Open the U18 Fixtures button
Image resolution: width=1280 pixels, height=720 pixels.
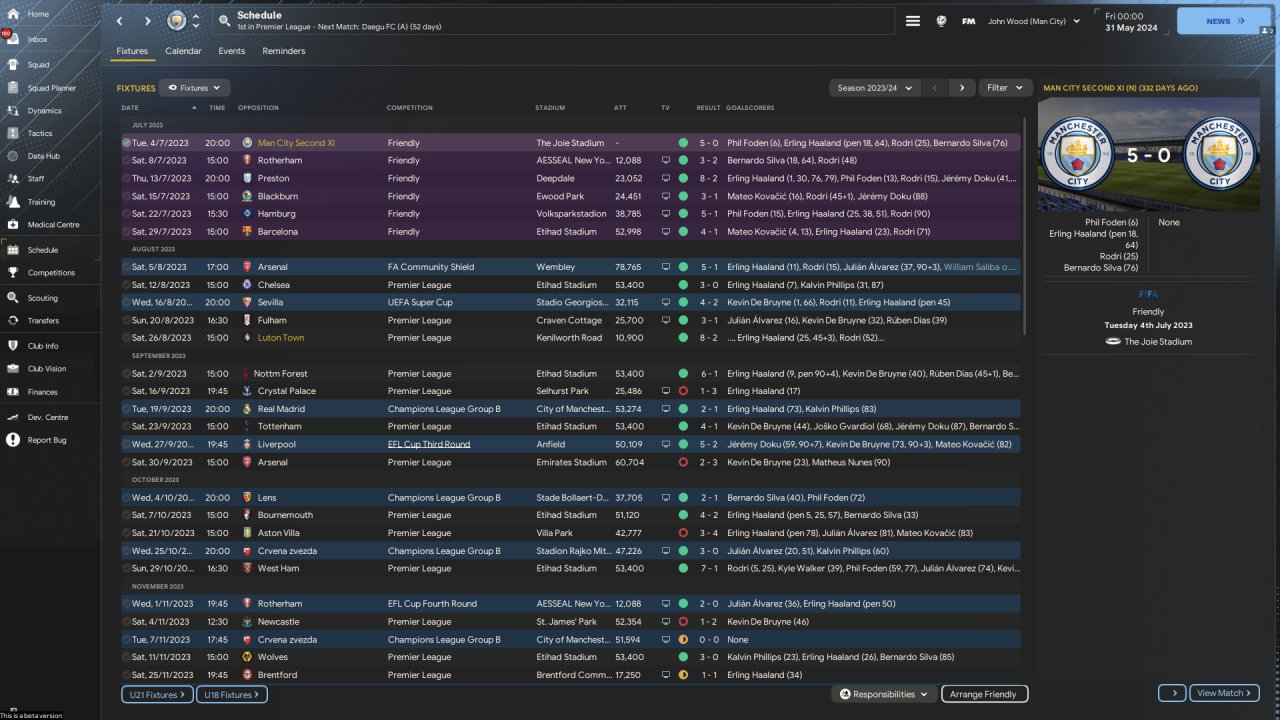pyautogui.click(x=233, y=694)
